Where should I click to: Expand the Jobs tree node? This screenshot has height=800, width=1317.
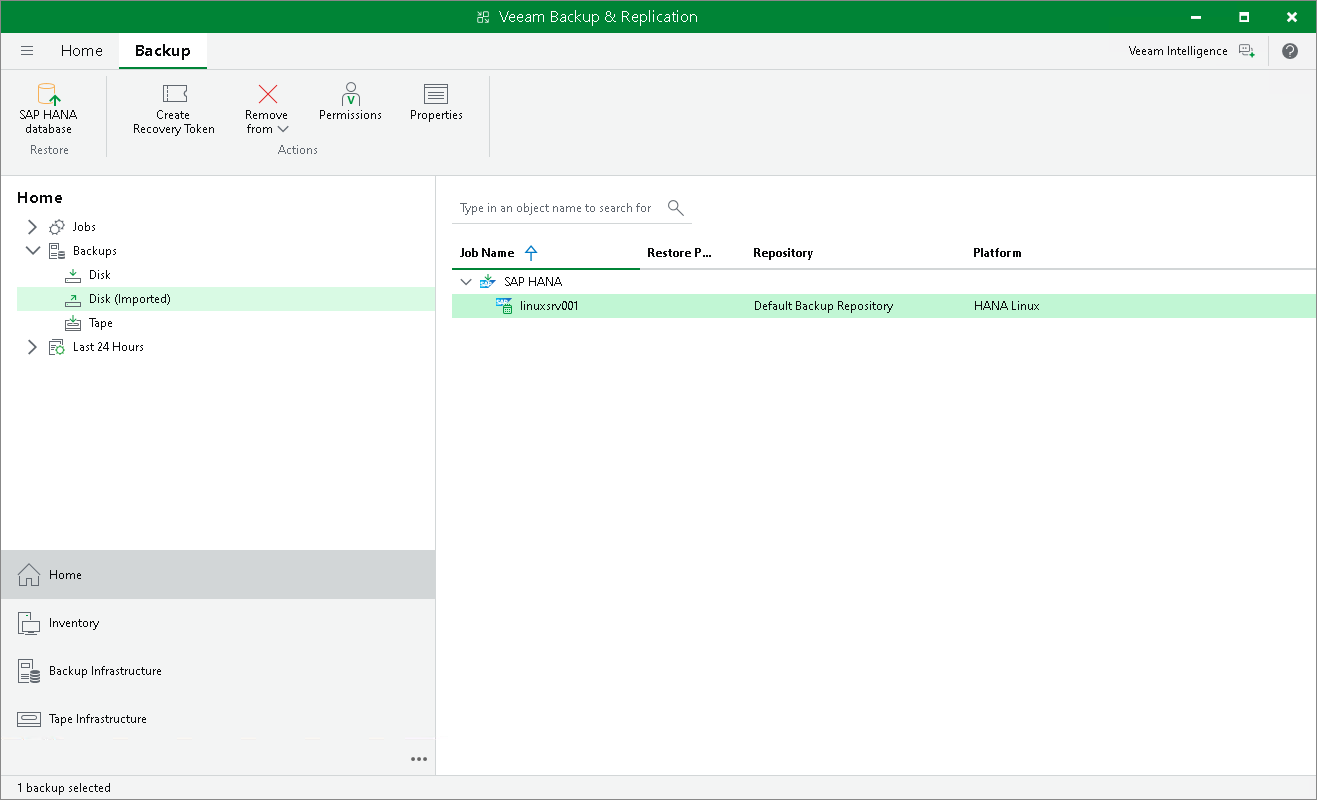[x=32, y=227]
